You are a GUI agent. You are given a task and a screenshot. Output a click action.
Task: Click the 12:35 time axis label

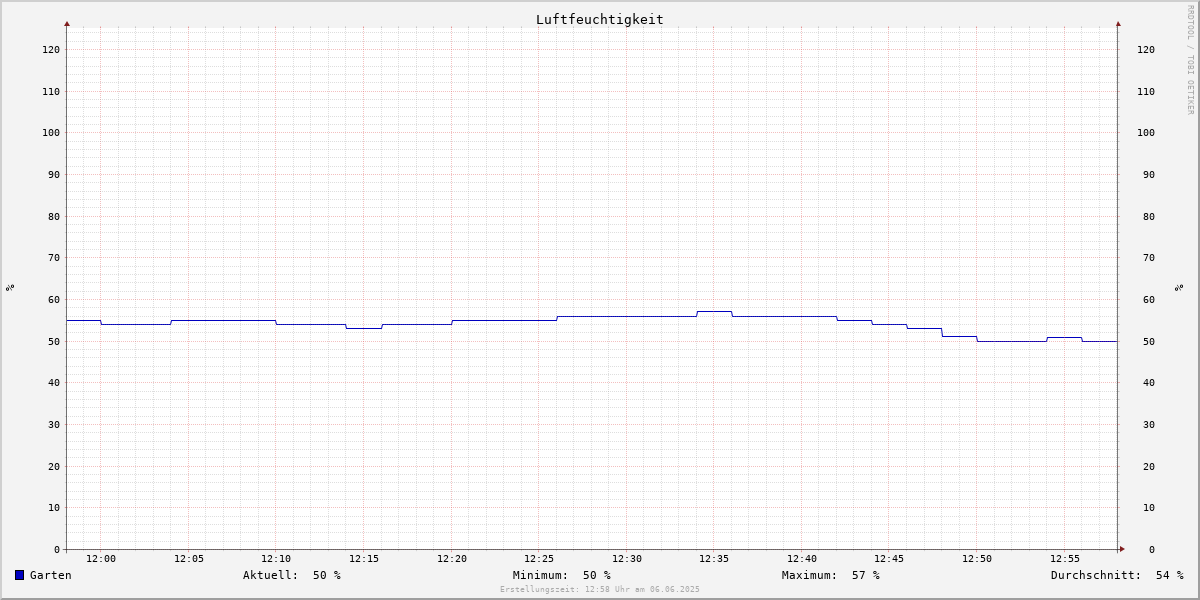point(714,559)
